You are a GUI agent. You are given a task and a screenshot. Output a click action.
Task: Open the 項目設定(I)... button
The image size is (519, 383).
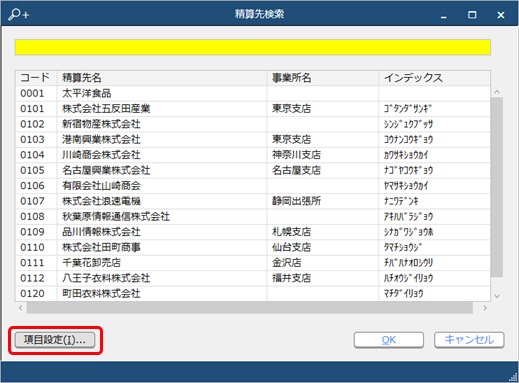click(x=55, y=340)
